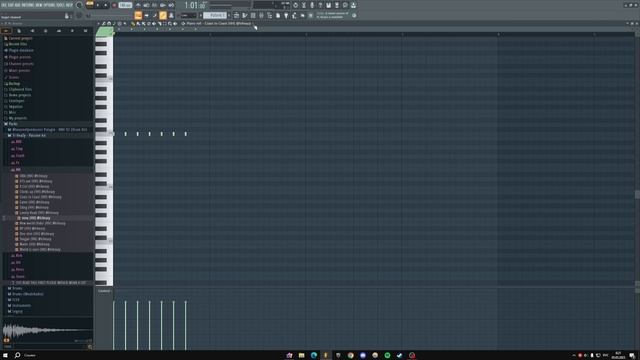
Task: Expand the Crash folder in browser
Action: pyautogui.click(x=20, y=156)
